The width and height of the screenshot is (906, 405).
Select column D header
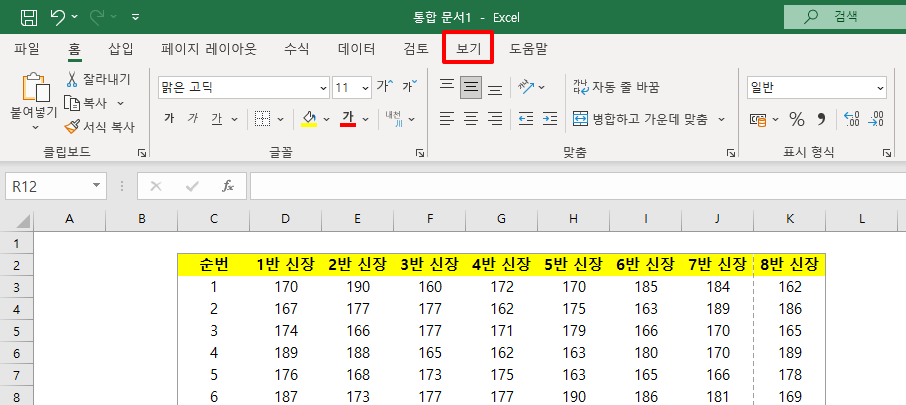click(285, 220)
